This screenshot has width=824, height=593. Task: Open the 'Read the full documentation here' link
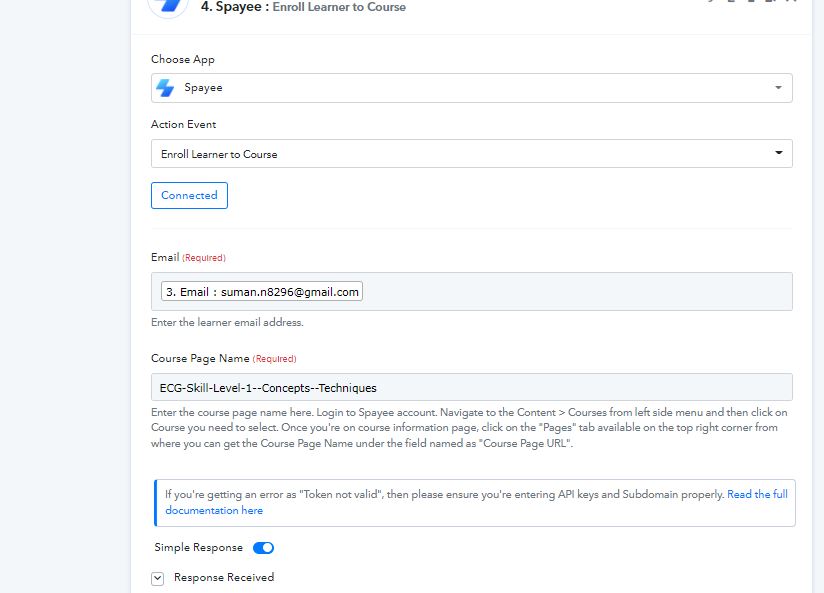(x=757, y=495)
